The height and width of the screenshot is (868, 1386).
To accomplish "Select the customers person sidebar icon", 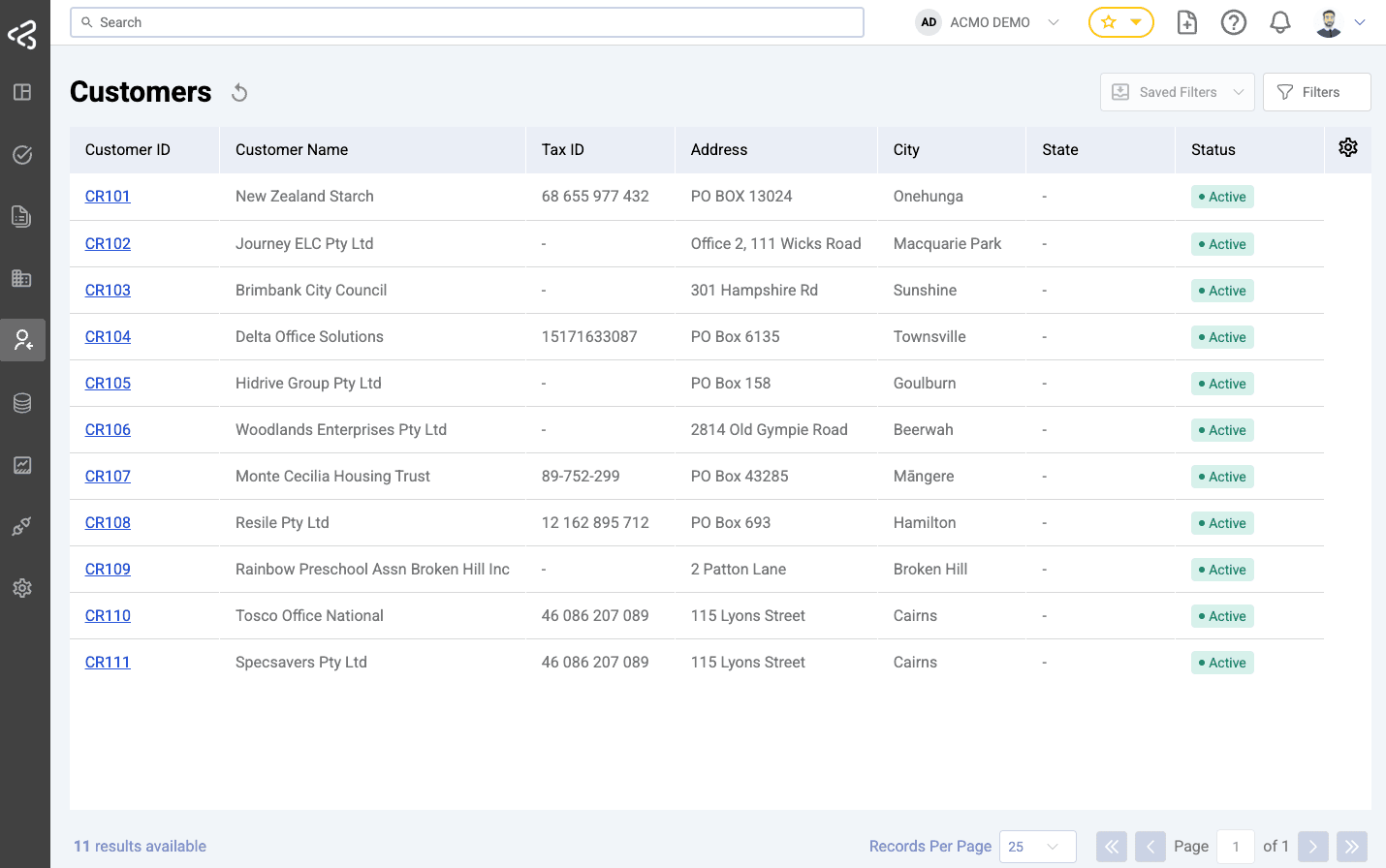I will click(22, 340).
